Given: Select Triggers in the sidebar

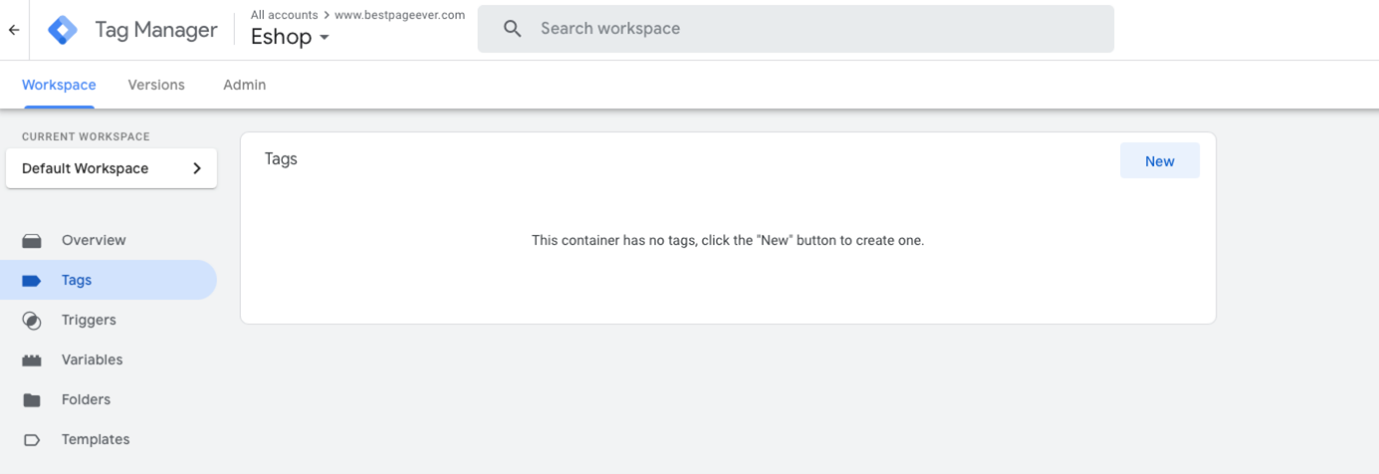Looking at the screenshot, I should pos(108,320).
